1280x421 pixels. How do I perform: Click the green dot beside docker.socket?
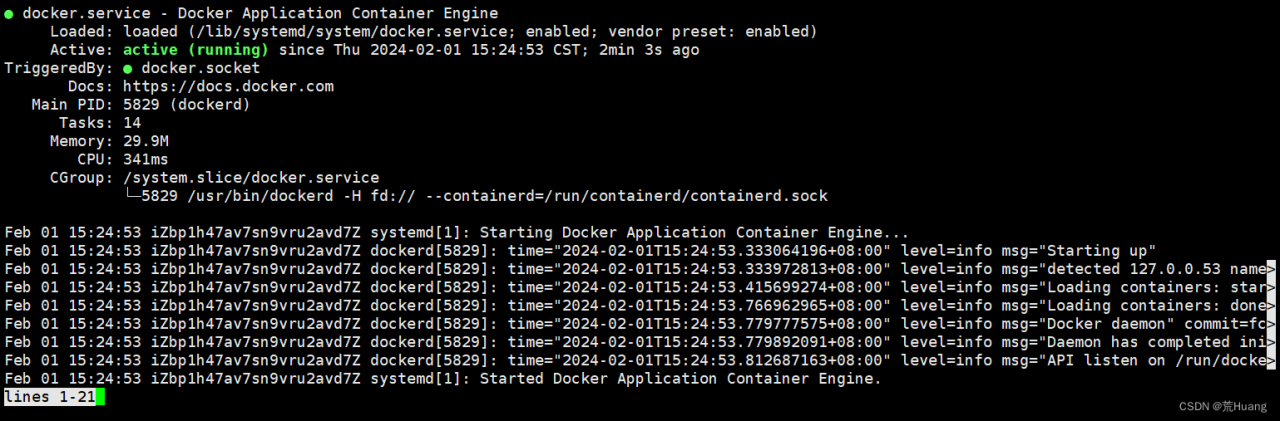point(128,69)
